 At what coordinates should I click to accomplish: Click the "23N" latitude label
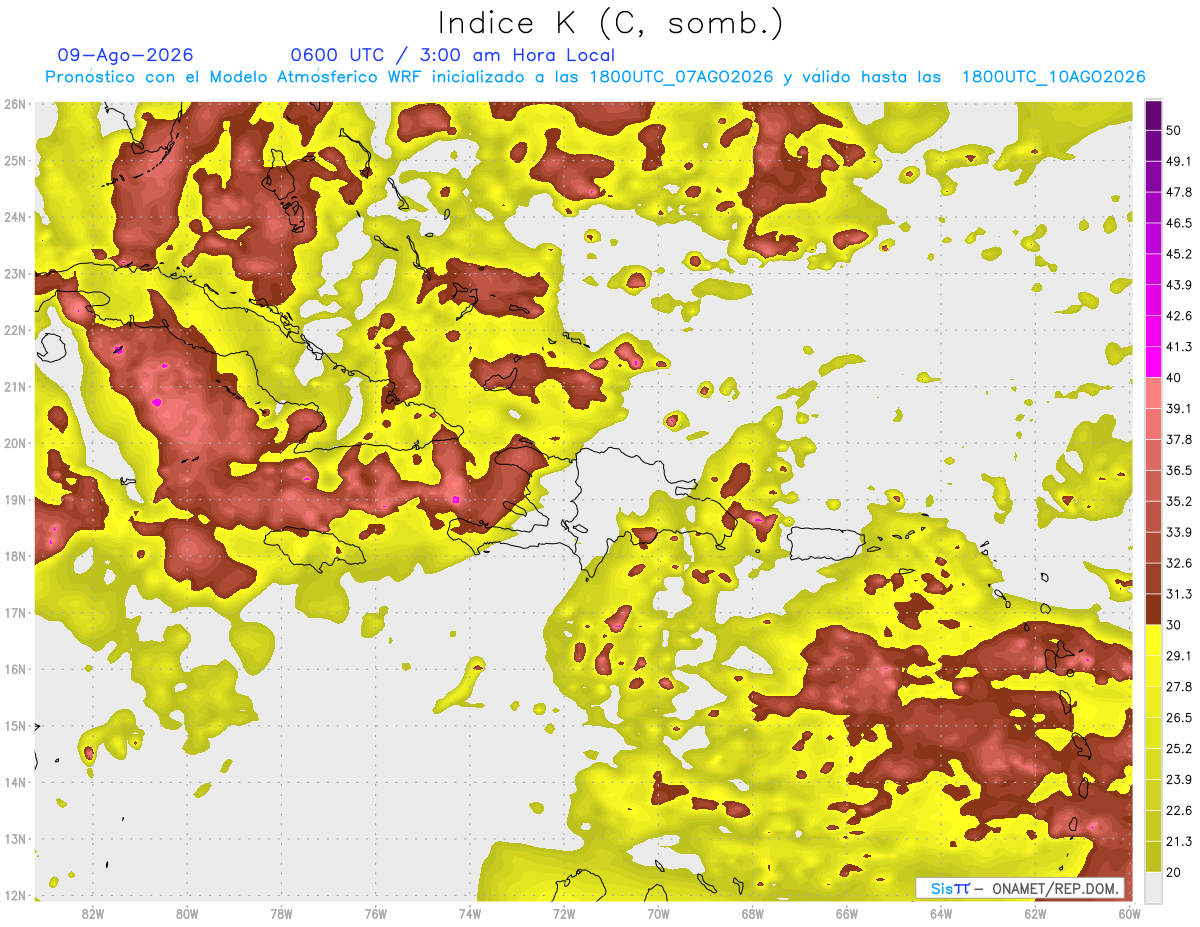click(14, 273)
